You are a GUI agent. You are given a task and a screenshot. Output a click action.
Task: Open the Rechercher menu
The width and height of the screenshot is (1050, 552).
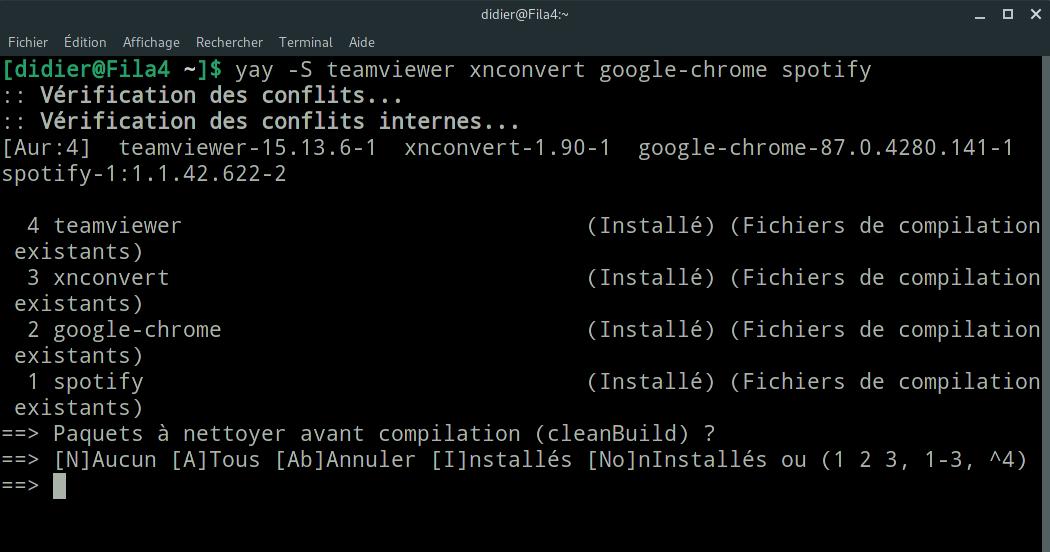coord(229,42)
